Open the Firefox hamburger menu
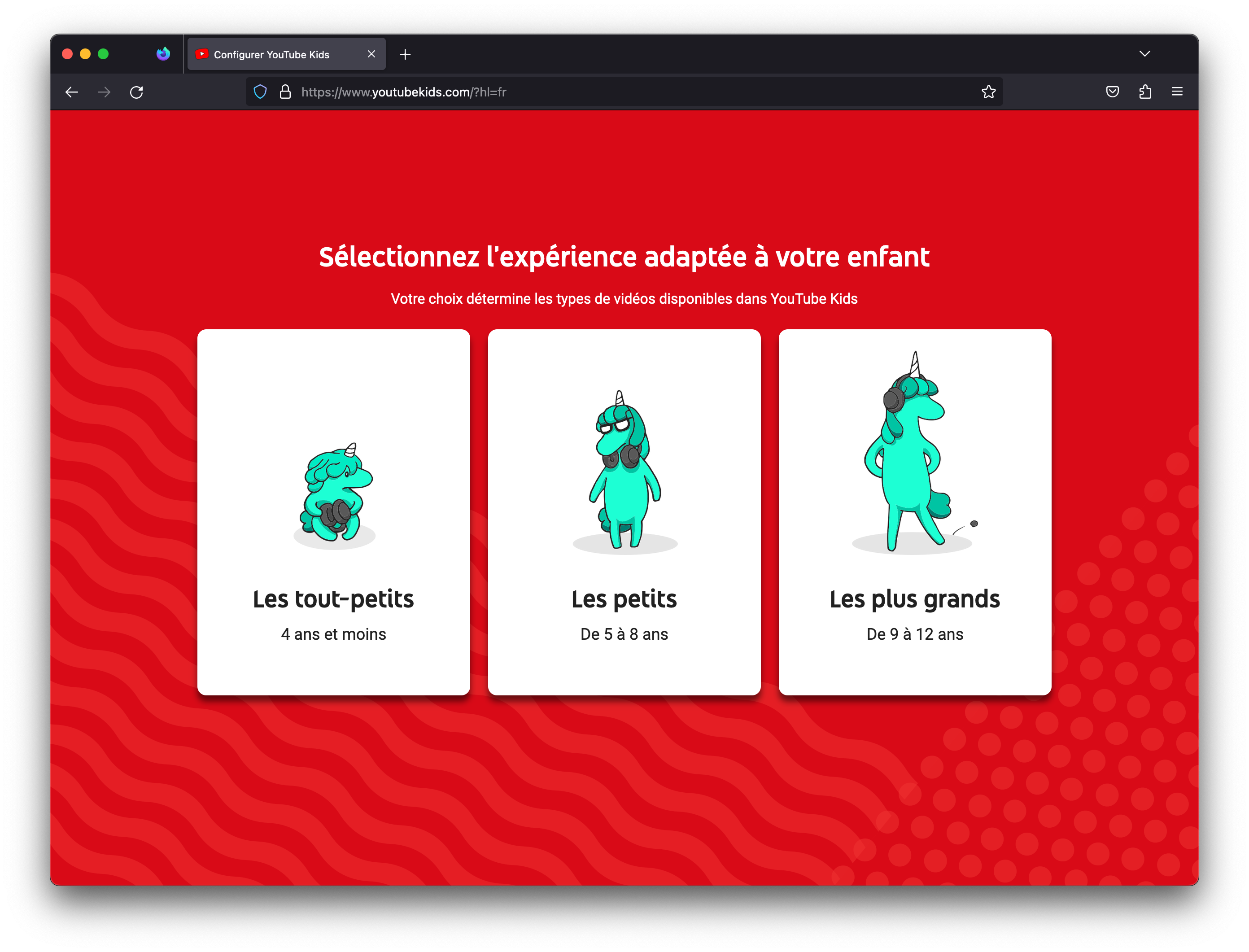The width and height of the screenshot is (1249, 952). 1177,92
